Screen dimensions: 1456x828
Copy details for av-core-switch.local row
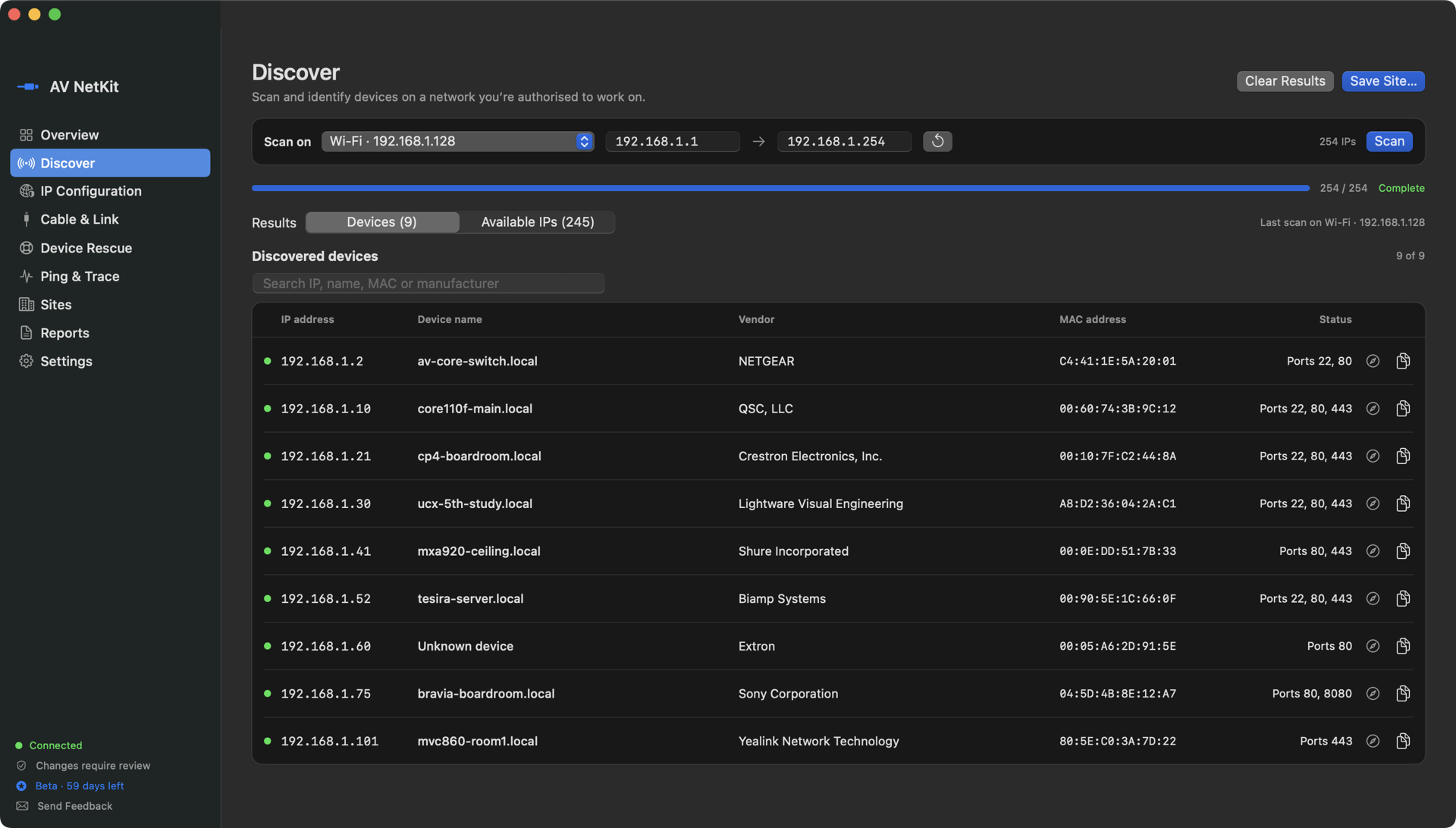click(x=1403, y=361)
